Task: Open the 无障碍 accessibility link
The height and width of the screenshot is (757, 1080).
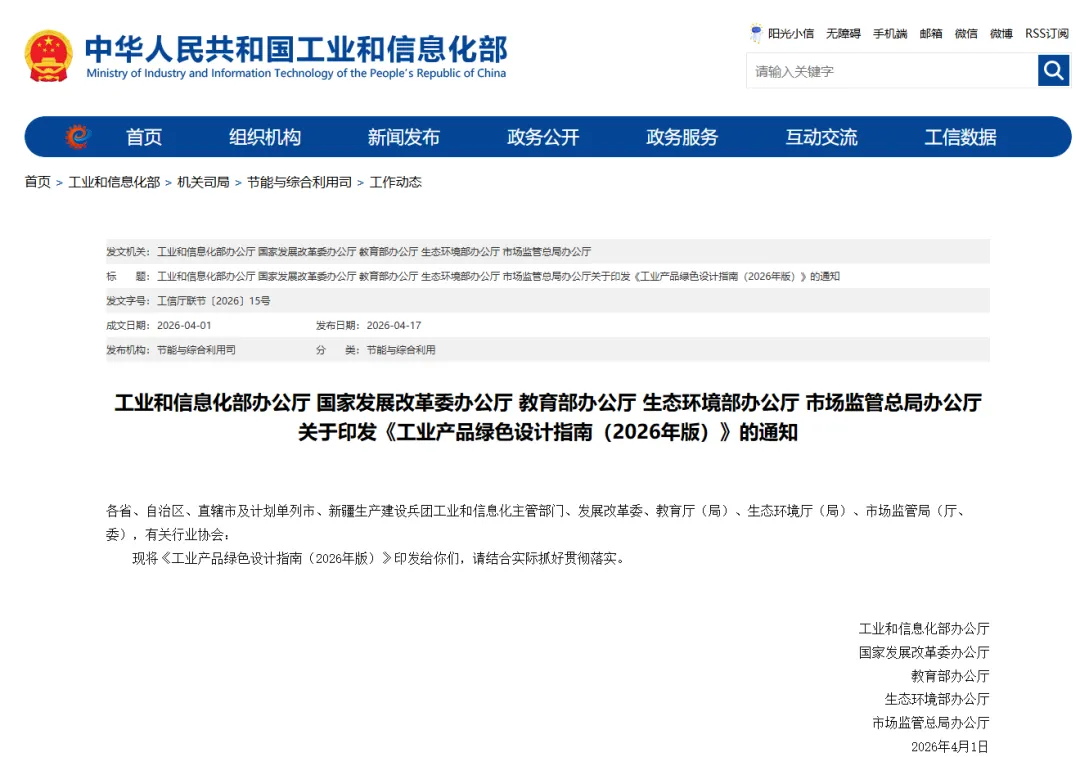Action: (843, 34)
